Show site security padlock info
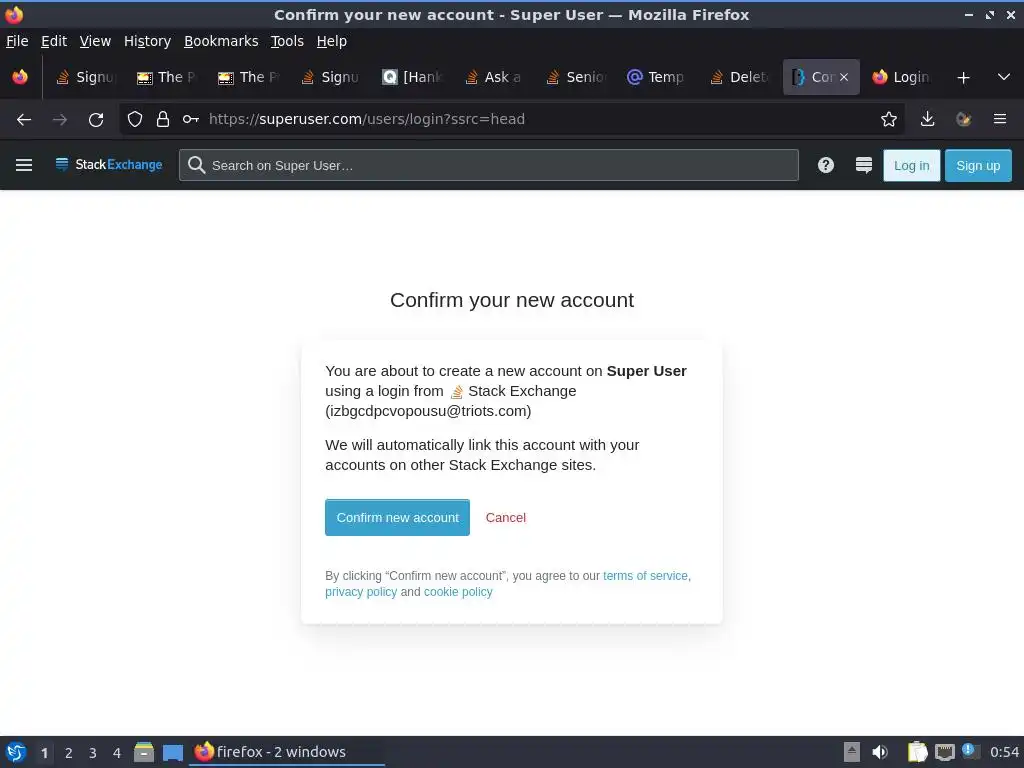Viewport: 1024px width, 768px height. [x=163, y=120]
